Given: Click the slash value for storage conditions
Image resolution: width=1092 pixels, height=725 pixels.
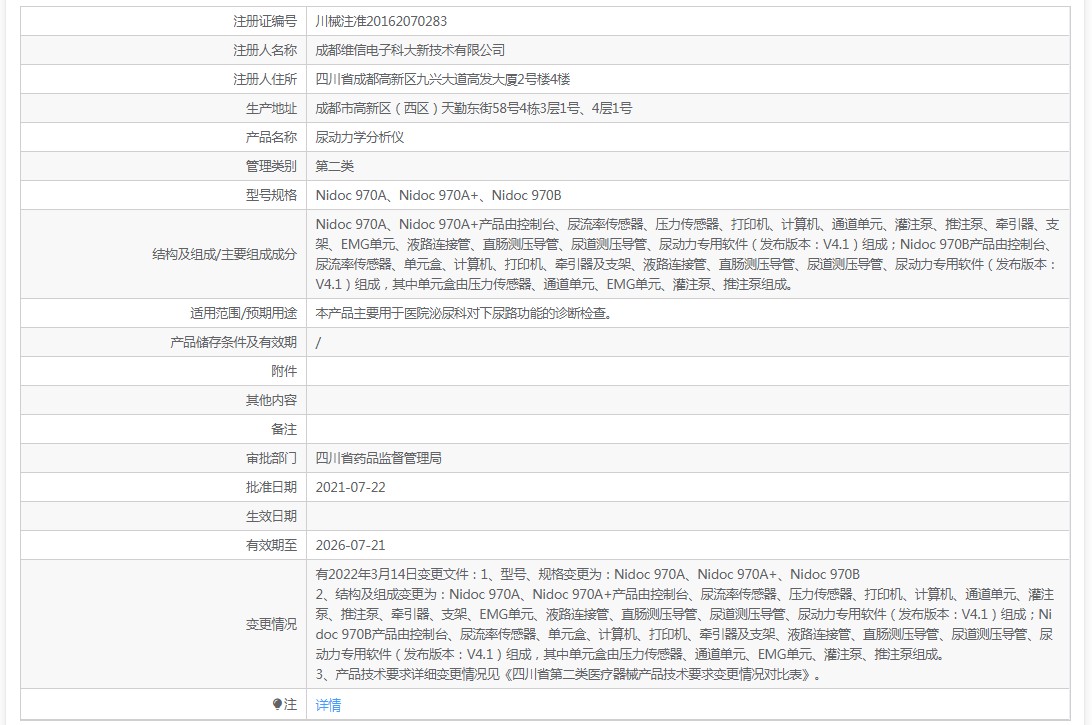Looking at the screenshot, I should coord(318,343).
